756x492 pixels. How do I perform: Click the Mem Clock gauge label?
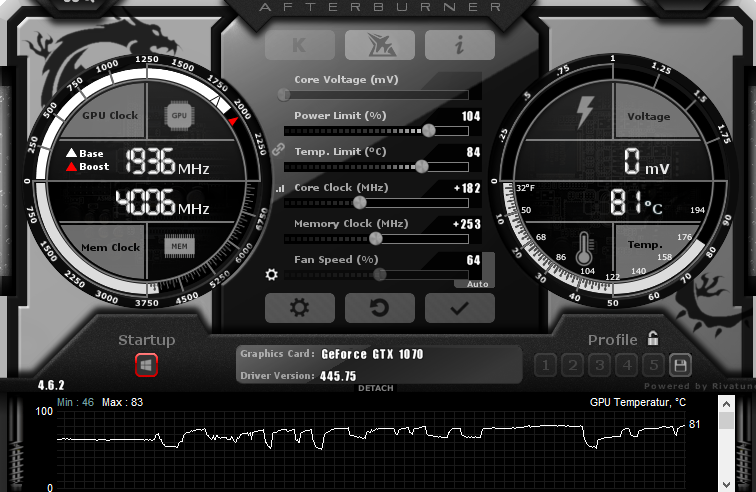[110, 247]
